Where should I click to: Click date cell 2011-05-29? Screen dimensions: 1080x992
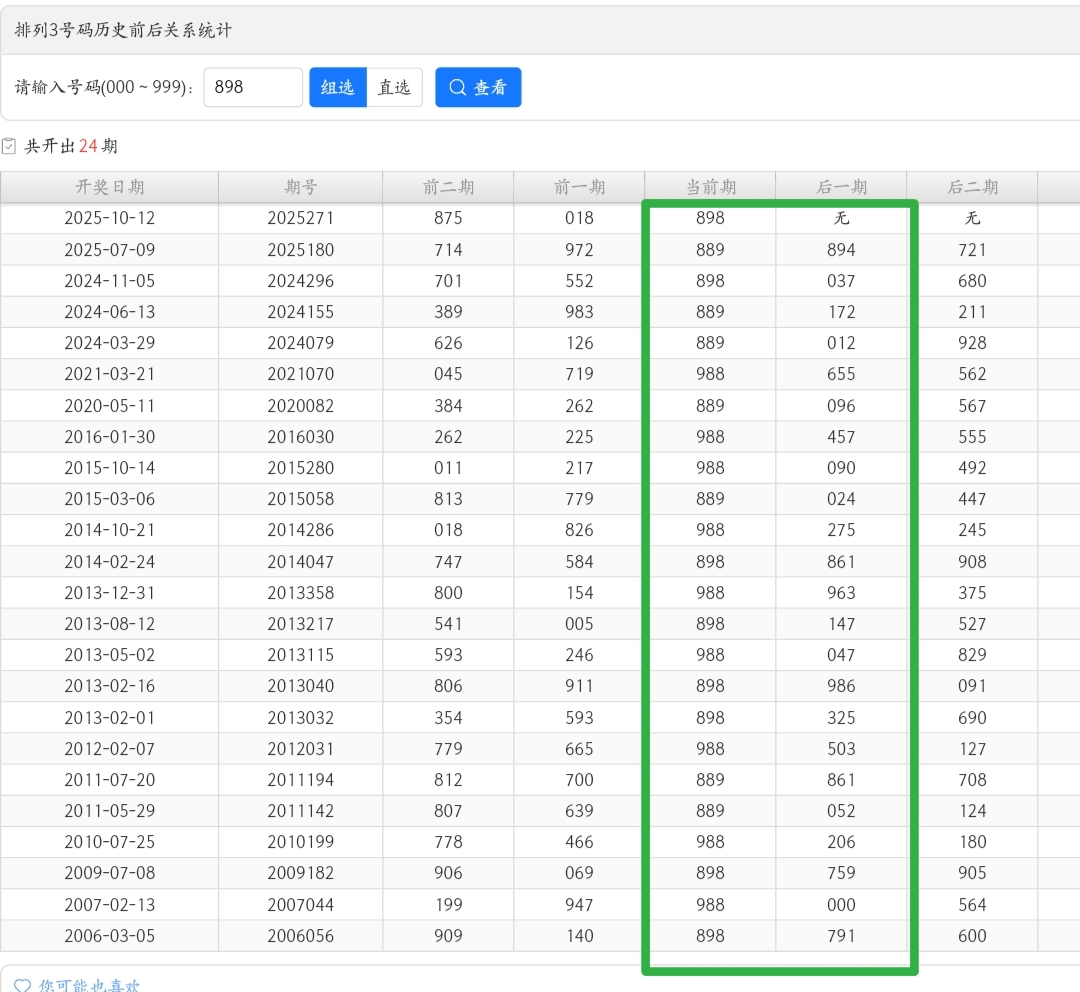[110, 811]
